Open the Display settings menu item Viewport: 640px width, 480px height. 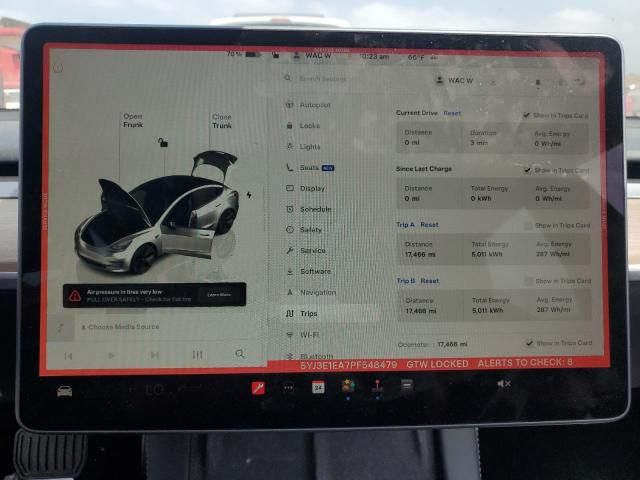tap(311, 188)
